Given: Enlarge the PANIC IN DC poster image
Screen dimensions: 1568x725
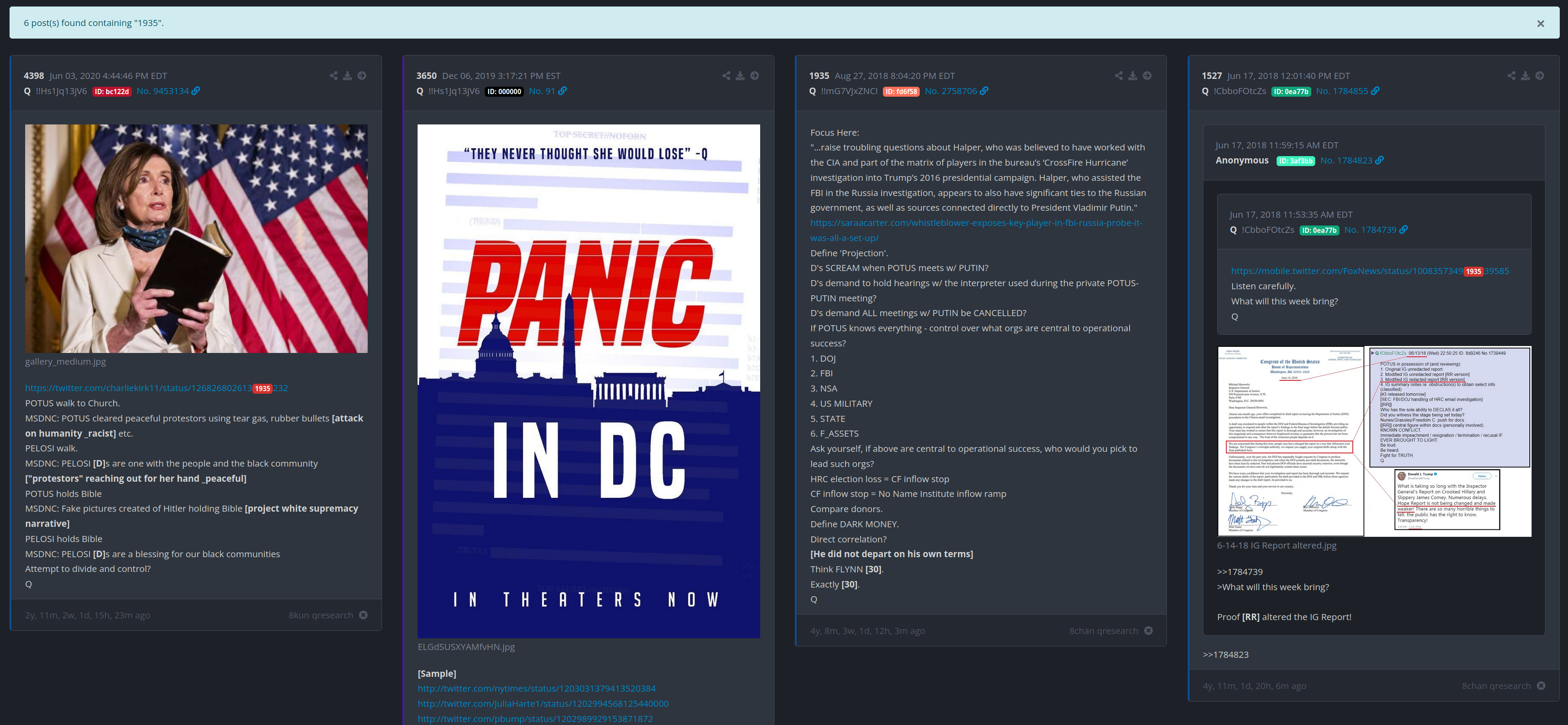Looking at the screenshot, I should click(588, 381).
